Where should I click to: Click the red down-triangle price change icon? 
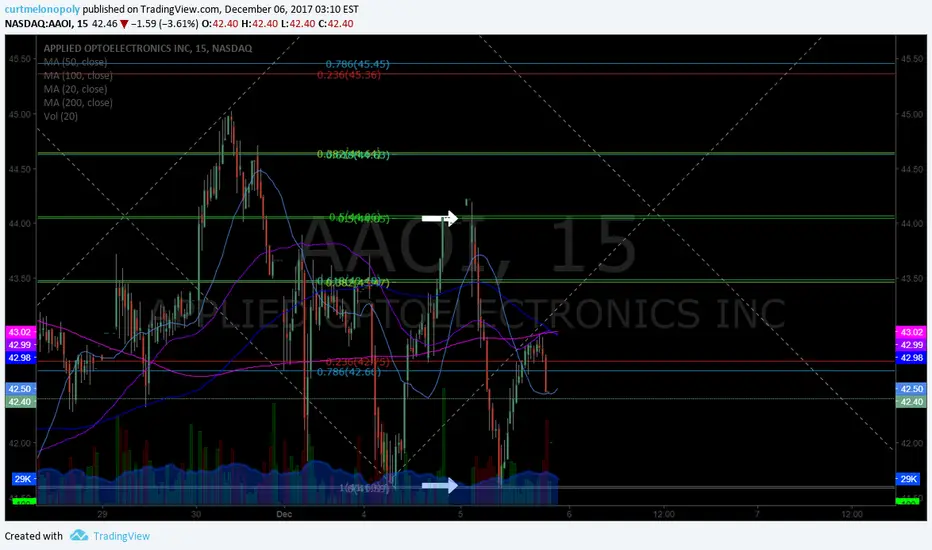click(x=124, y=24)
